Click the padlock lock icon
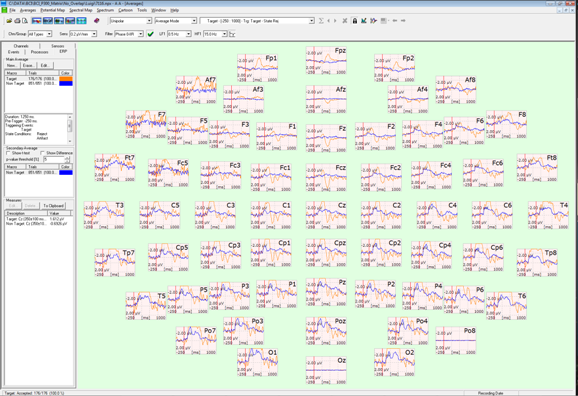The image size is (578, 396). click(355, 21)
